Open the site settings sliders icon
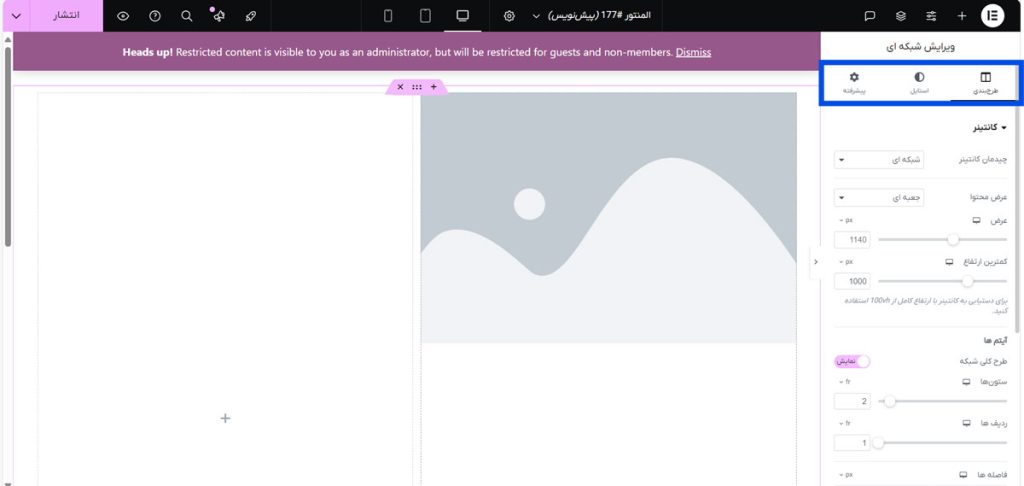This screenshot has height=486, width=1024. coord(931,16)
